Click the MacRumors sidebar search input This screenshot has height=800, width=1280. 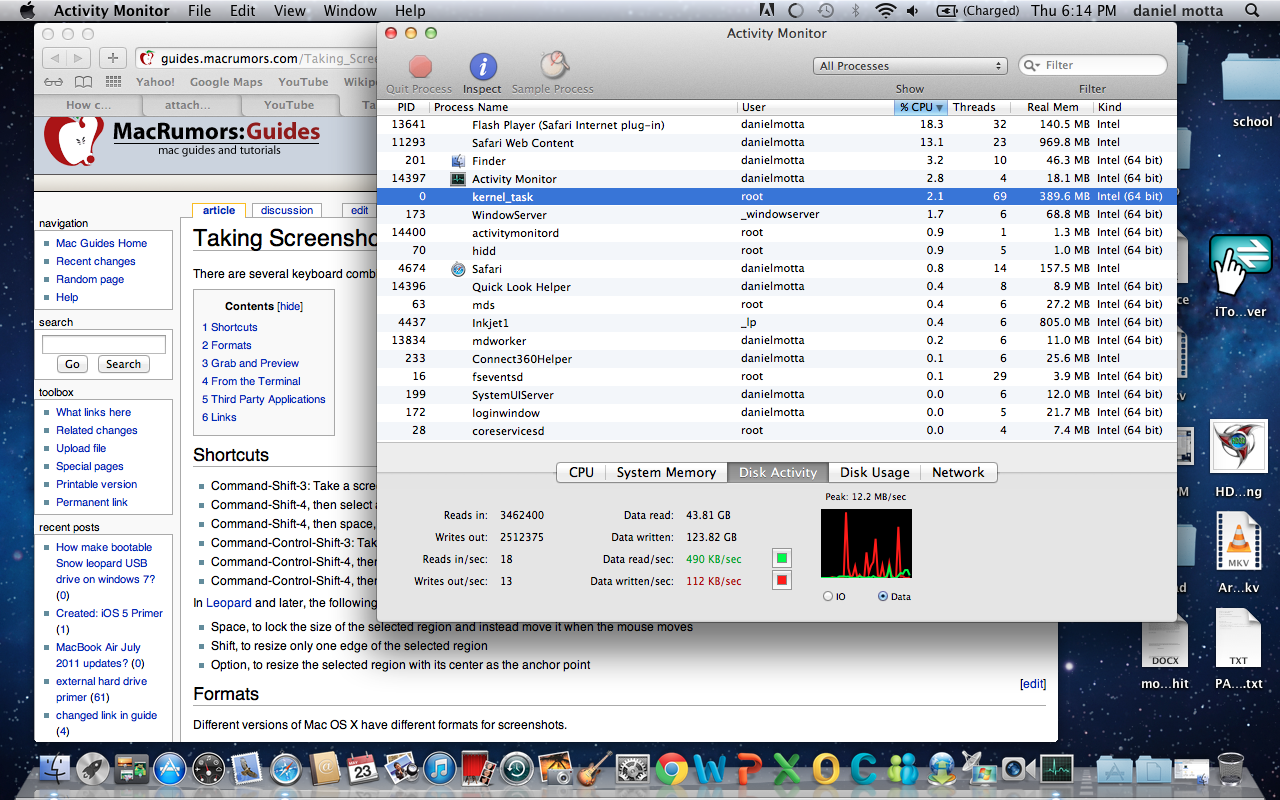(104, 344)
